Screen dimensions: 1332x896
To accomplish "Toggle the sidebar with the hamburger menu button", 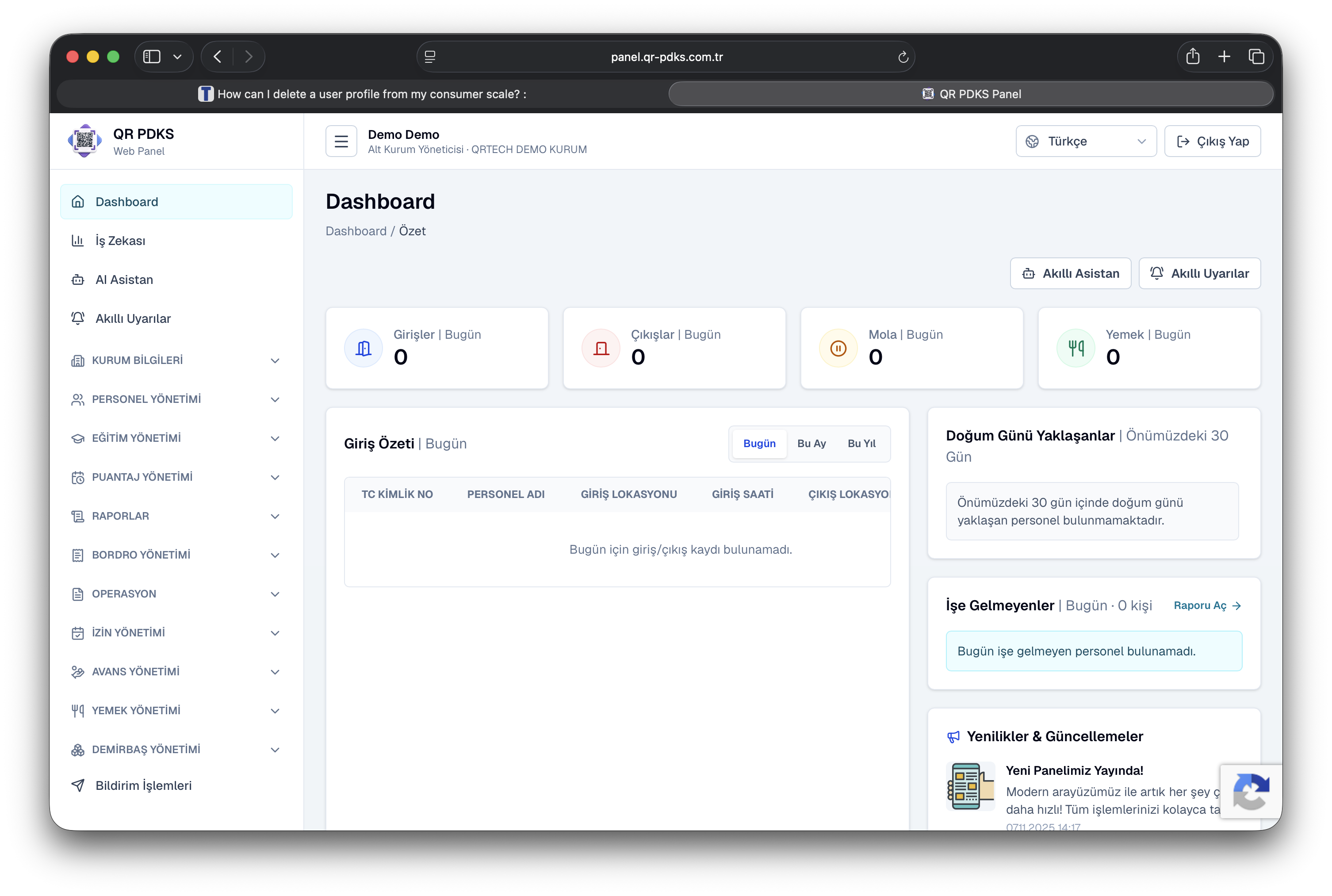I will [x=341, y=141].
